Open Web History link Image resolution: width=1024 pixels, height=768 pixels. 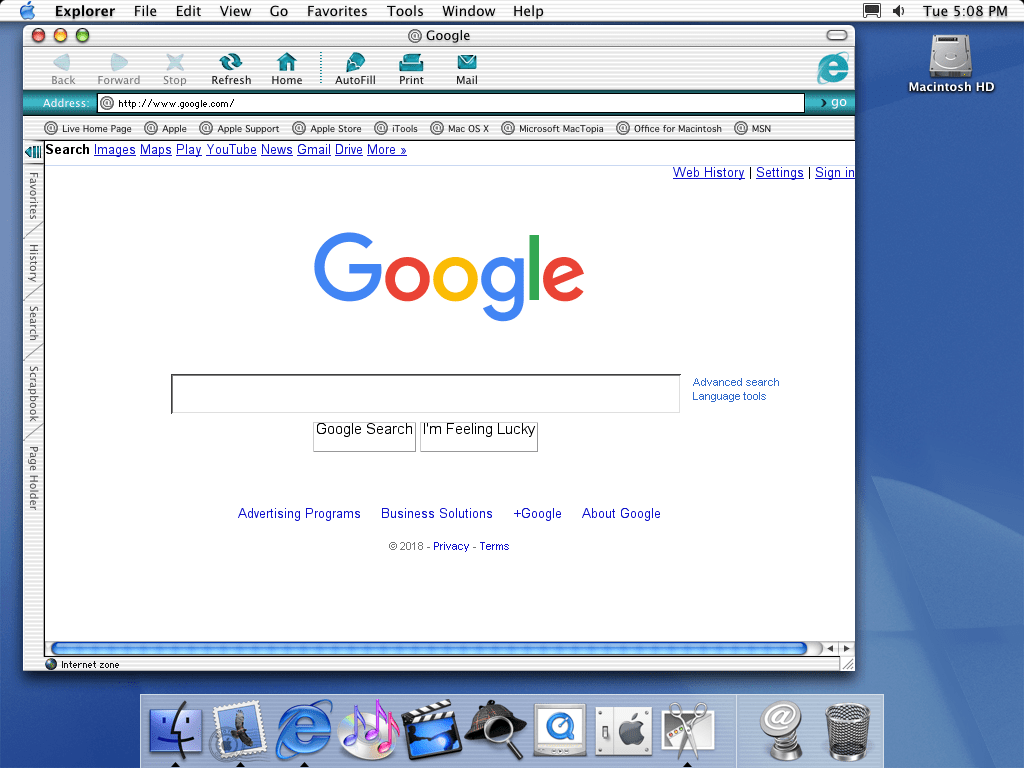pos(709,172)
